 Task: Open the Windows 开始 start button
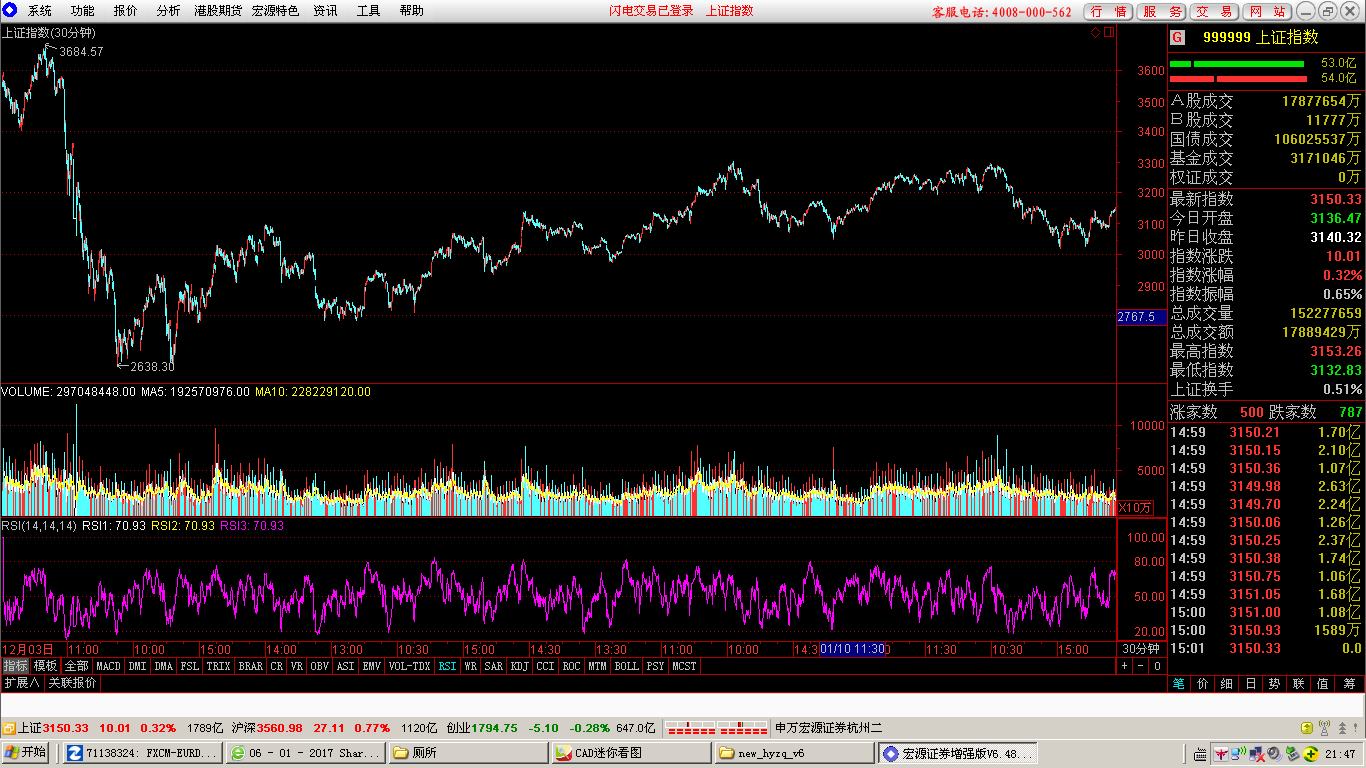[27, 753]
